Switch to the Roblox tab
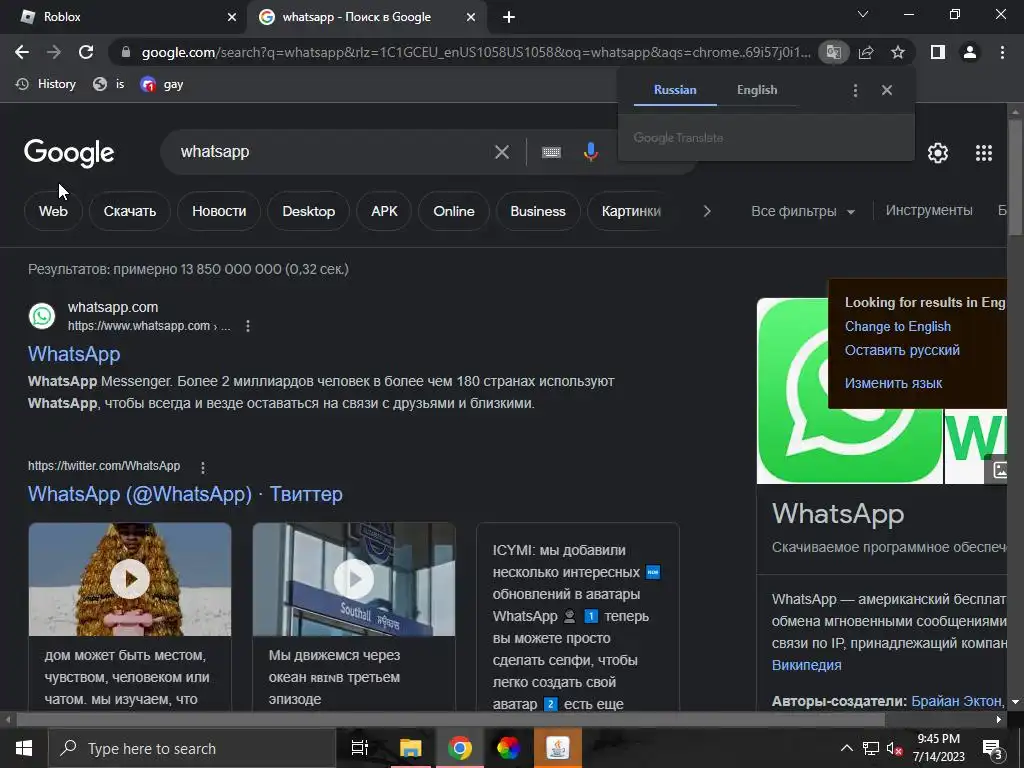The height and width of the screenshot is (768, 1024). (x=124, y=17)
